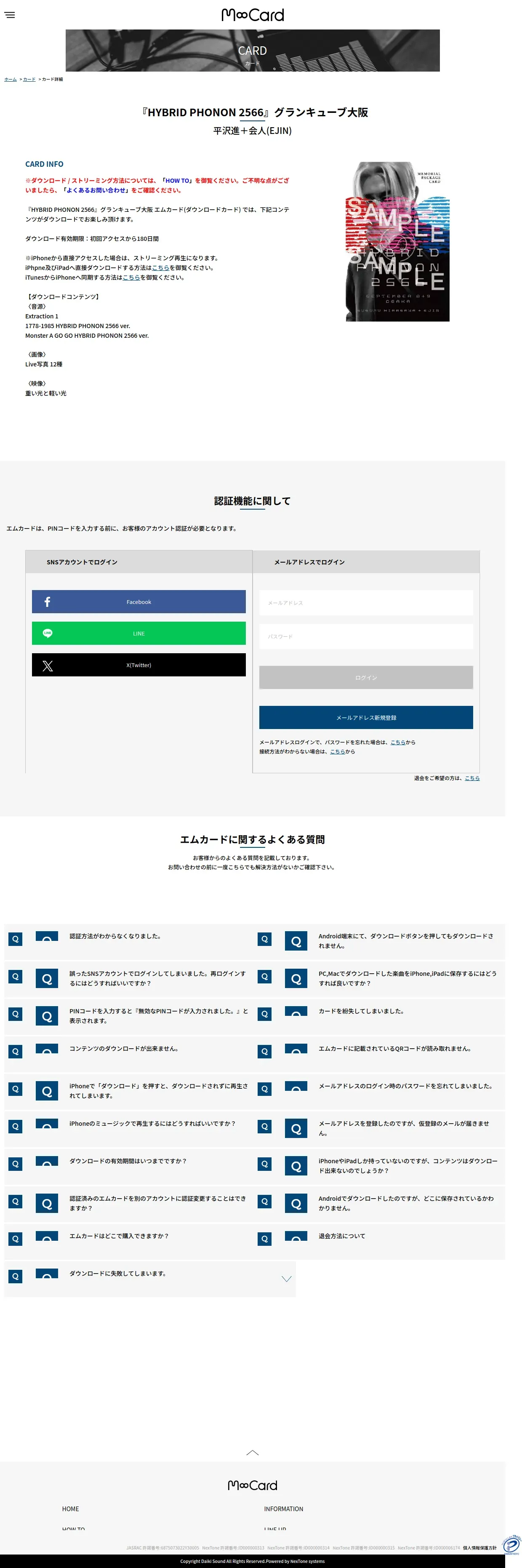Viewport: 522px width, 1568px height.
Task: Click Q icon beside iPhoneのミュージックで再生 question
Action: point(15,1127)
